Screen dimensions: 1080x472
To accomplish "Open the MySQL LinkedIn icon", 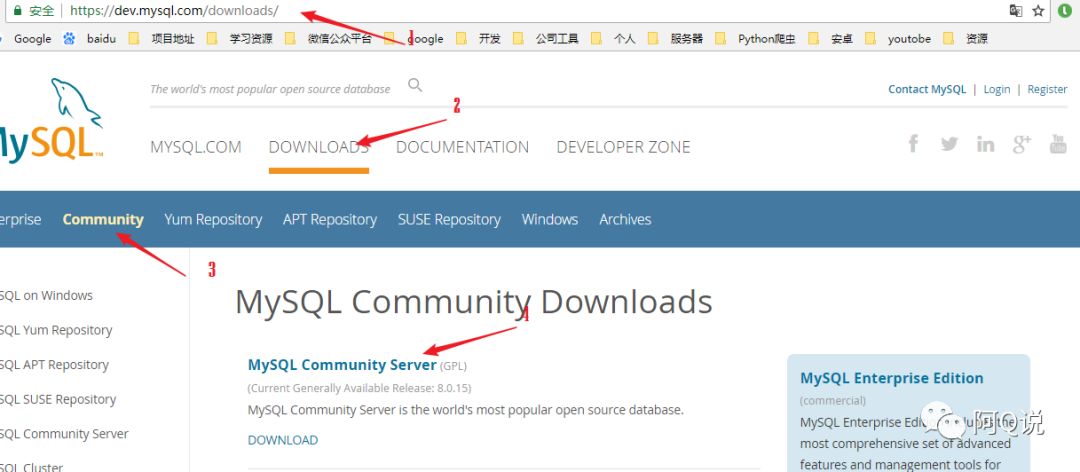I will [985, 143].
